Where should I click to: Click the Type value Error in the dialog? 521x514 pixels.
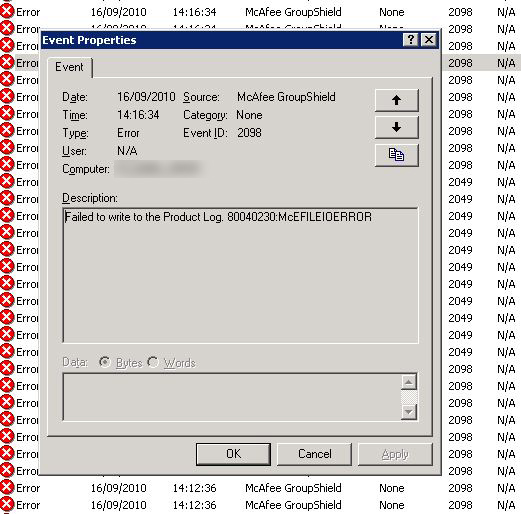[128, 133]
